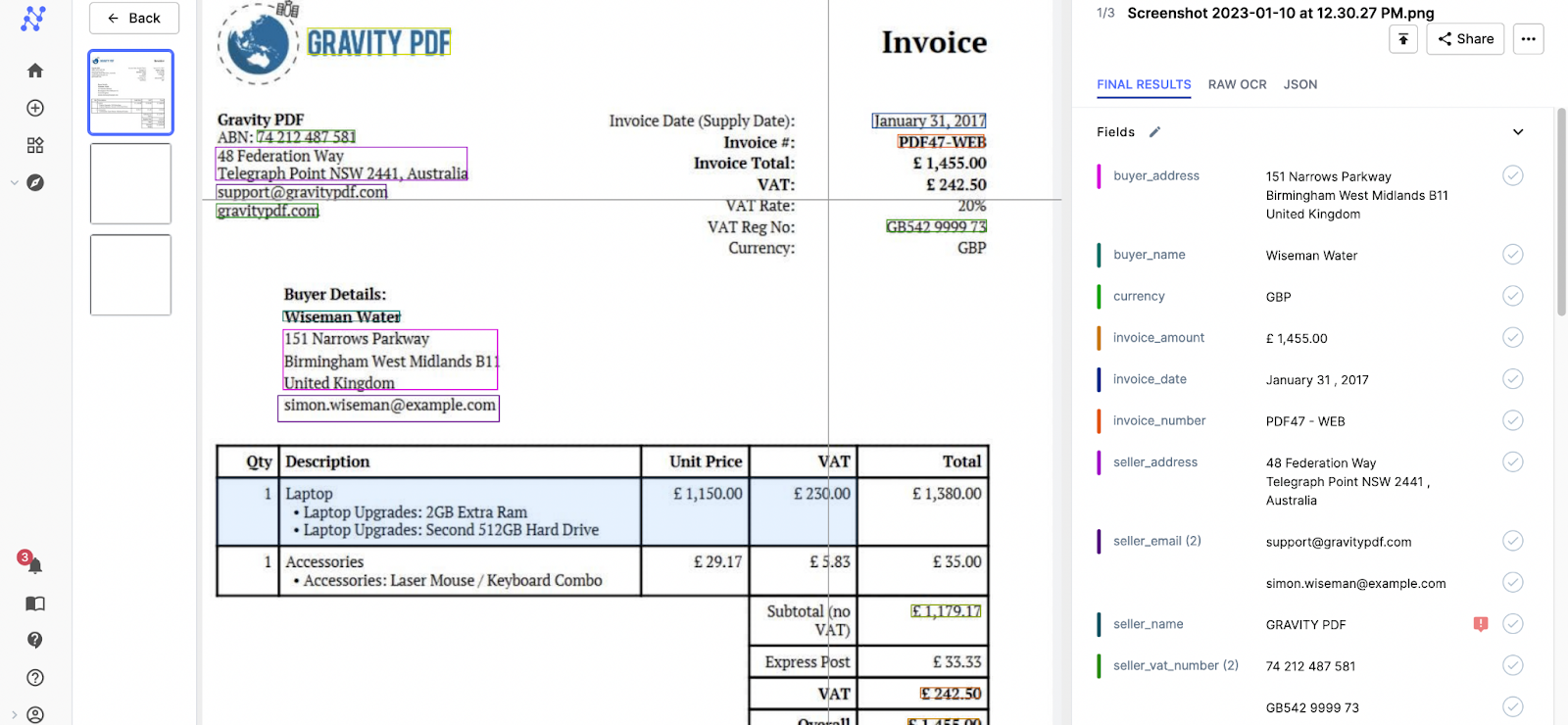Screen dimensions: 1568x725
Task: Collapse the Fields section chevron
Action: tap(1518, 132)
